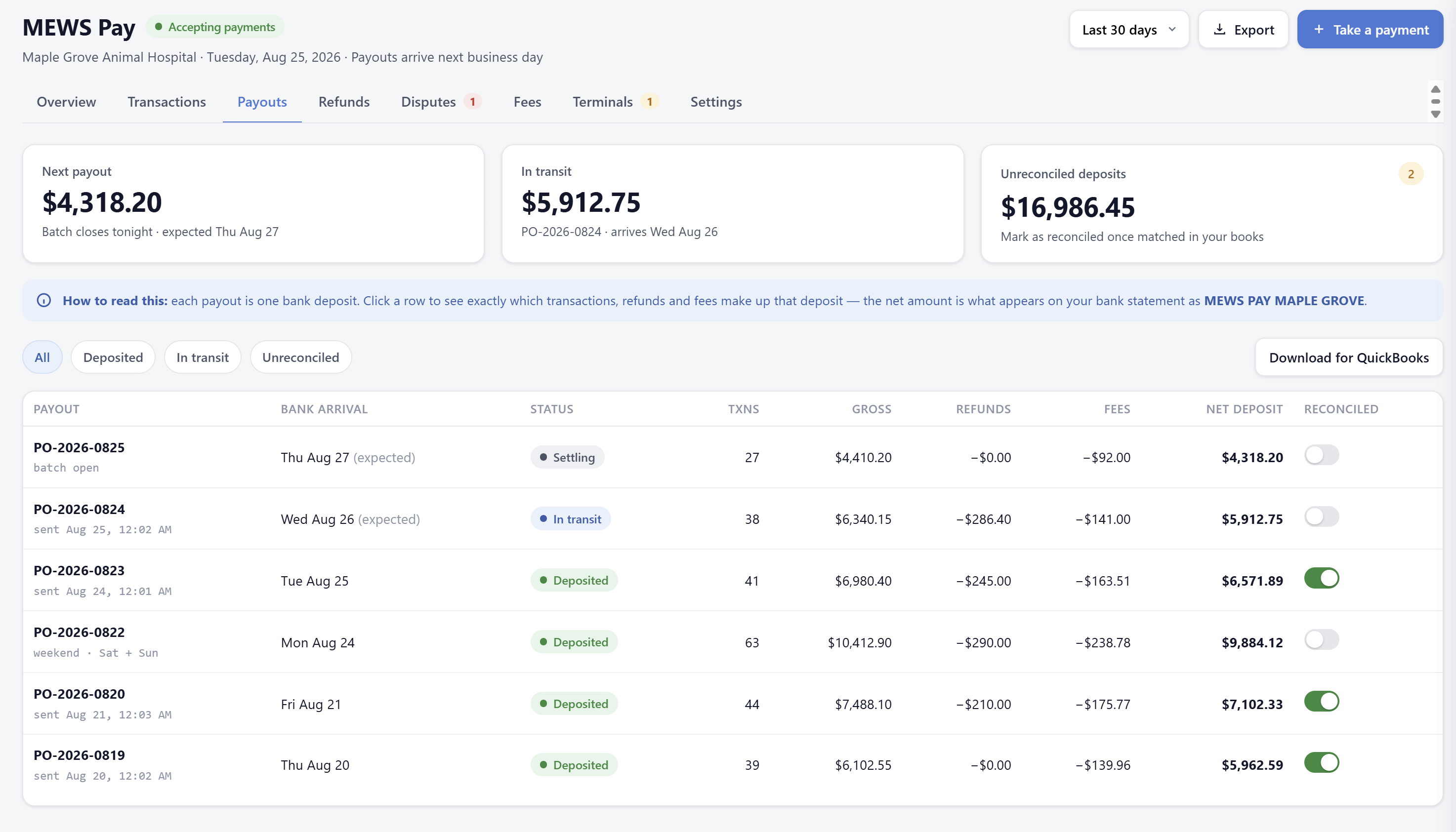Click the Disputes red count badge

[x=472, y=102]
